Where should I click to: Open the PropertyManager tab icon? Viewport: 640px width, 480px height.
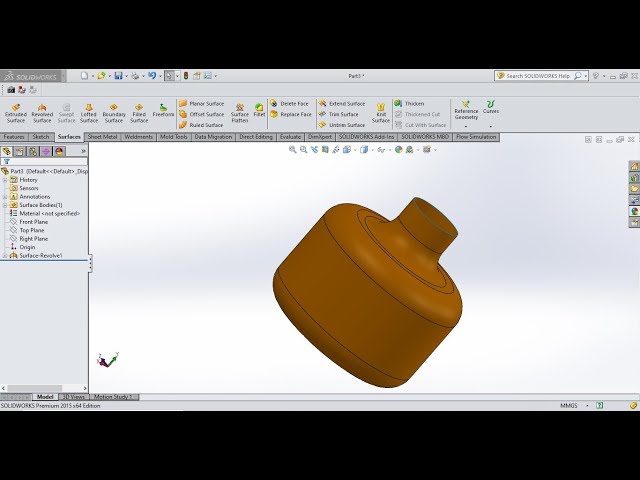19,151
